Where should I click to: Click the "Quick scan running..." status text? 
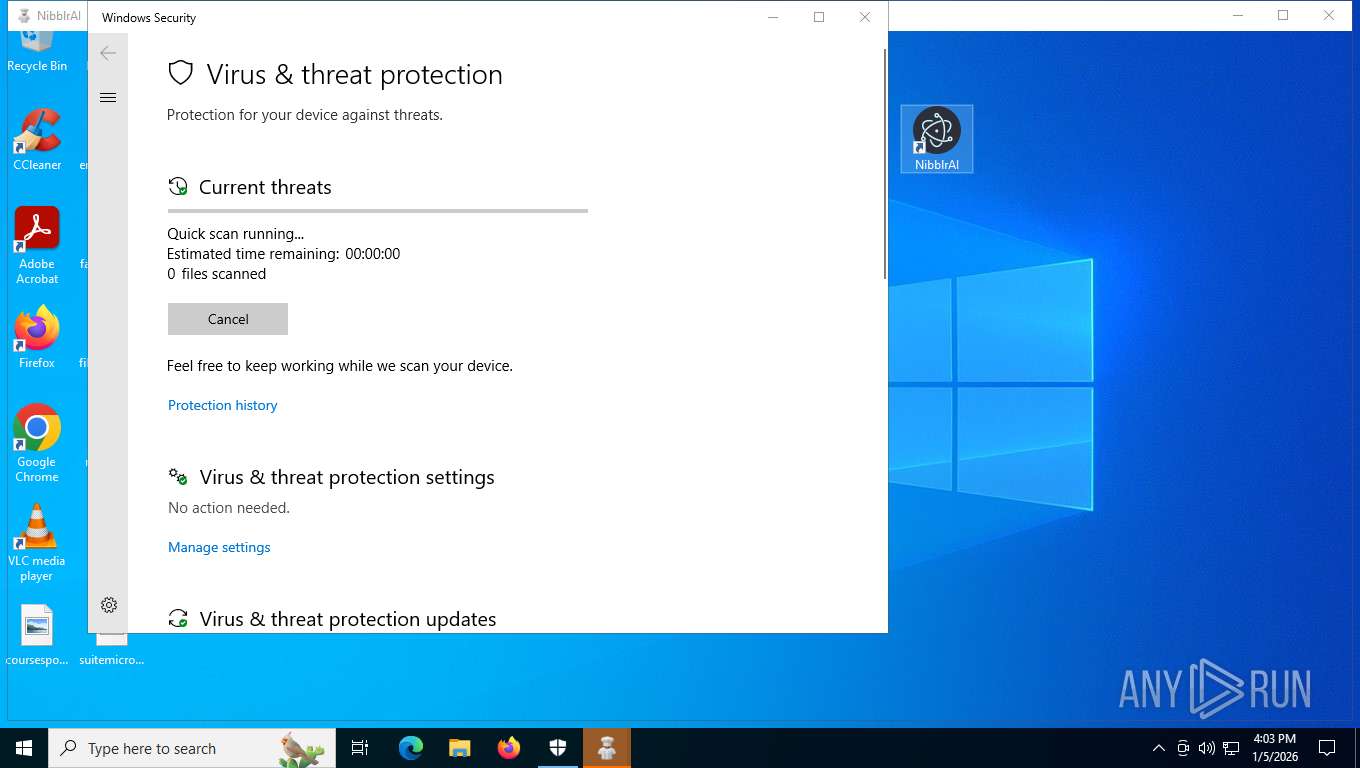click(x=235, y=234)
